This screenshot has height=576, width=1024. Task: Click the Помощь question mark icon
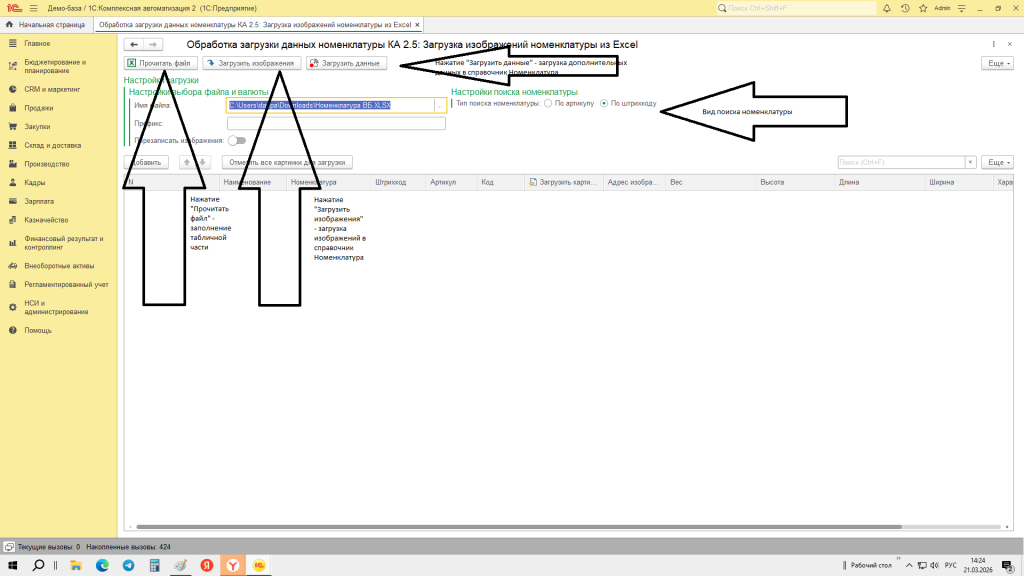click(x=12, y=330)
